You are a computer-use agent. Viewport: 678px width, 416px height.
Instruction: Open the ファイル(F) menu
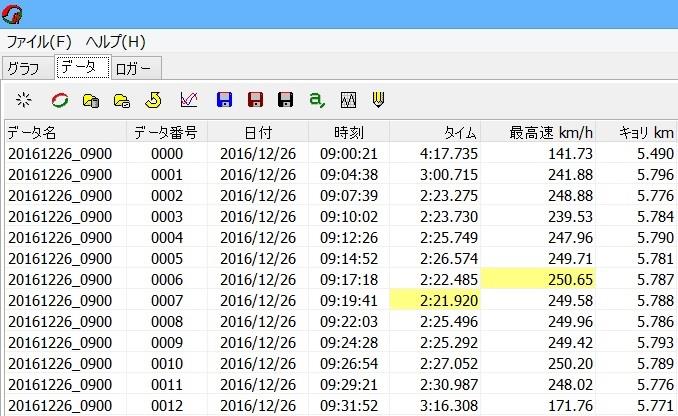pos(39,42)
